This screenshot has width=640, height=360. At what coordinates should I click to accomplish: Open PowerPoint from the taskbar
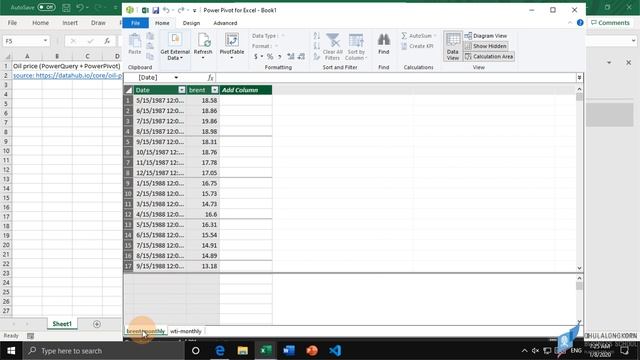[x=312, y=351]
